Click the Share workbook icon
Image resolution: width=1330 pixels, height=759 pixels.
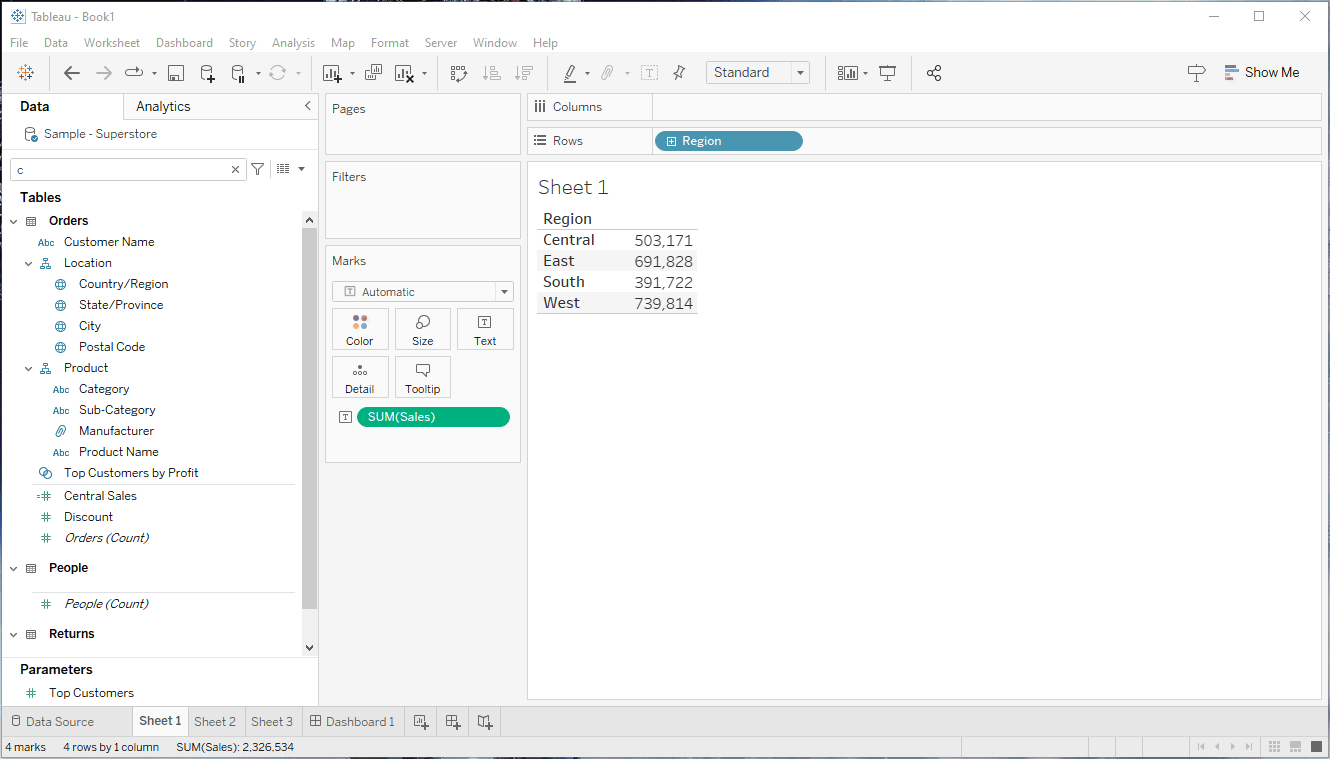pyautogui.click(x=934, y=73)
